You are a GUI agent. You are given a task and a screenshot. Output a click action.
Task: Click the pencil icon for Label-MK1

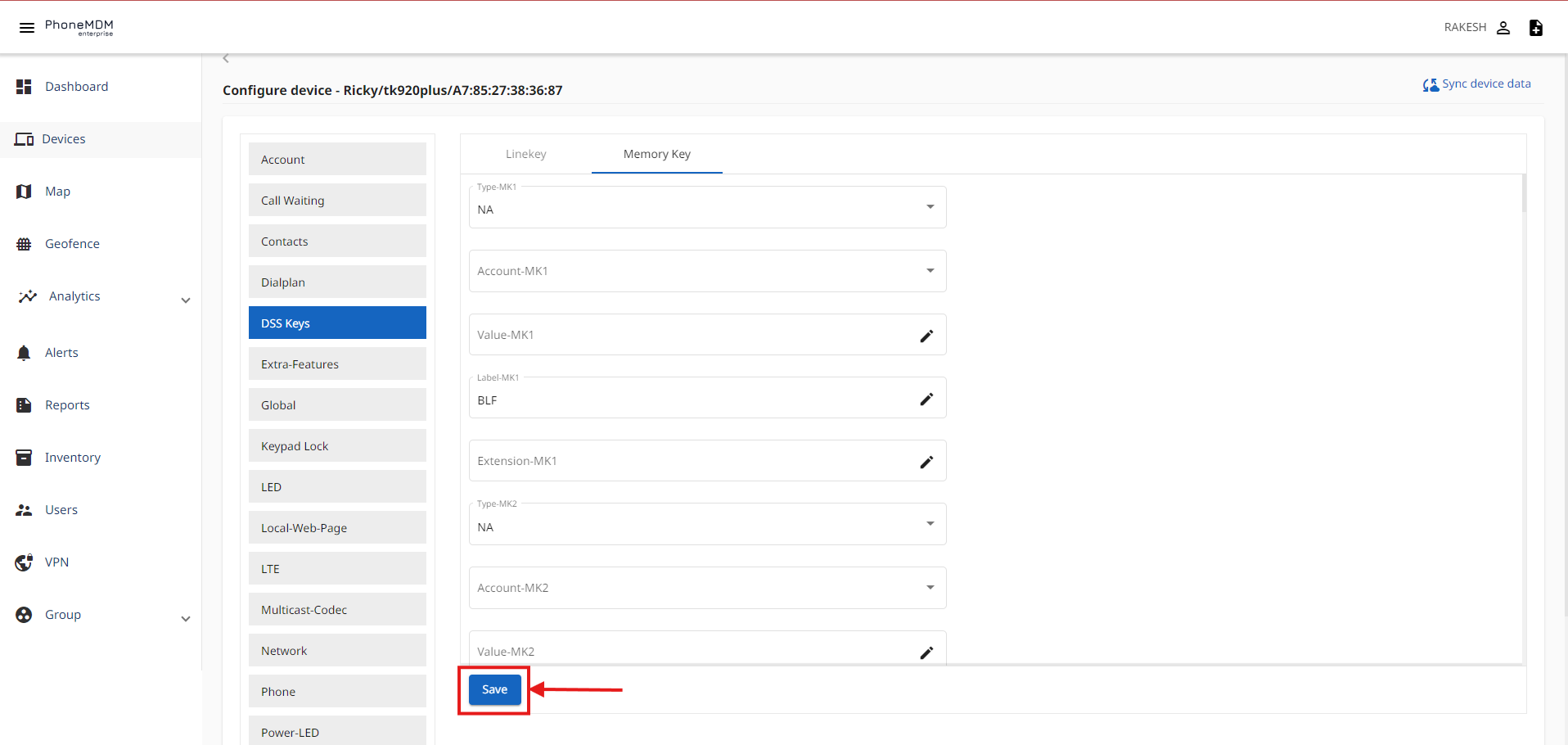[x=926, y=399]
